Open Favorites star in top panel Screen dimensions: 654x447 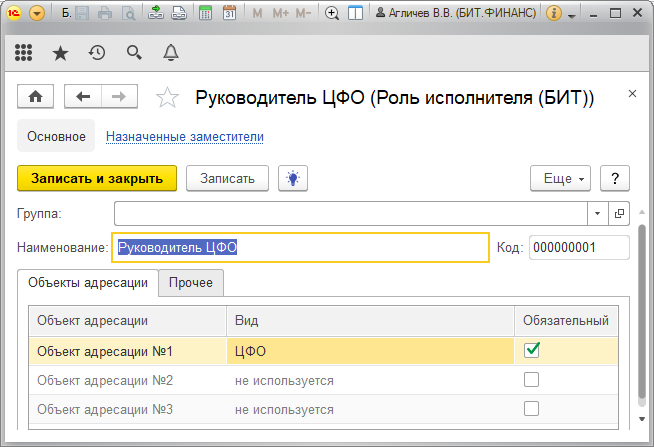tap(60, 53)
